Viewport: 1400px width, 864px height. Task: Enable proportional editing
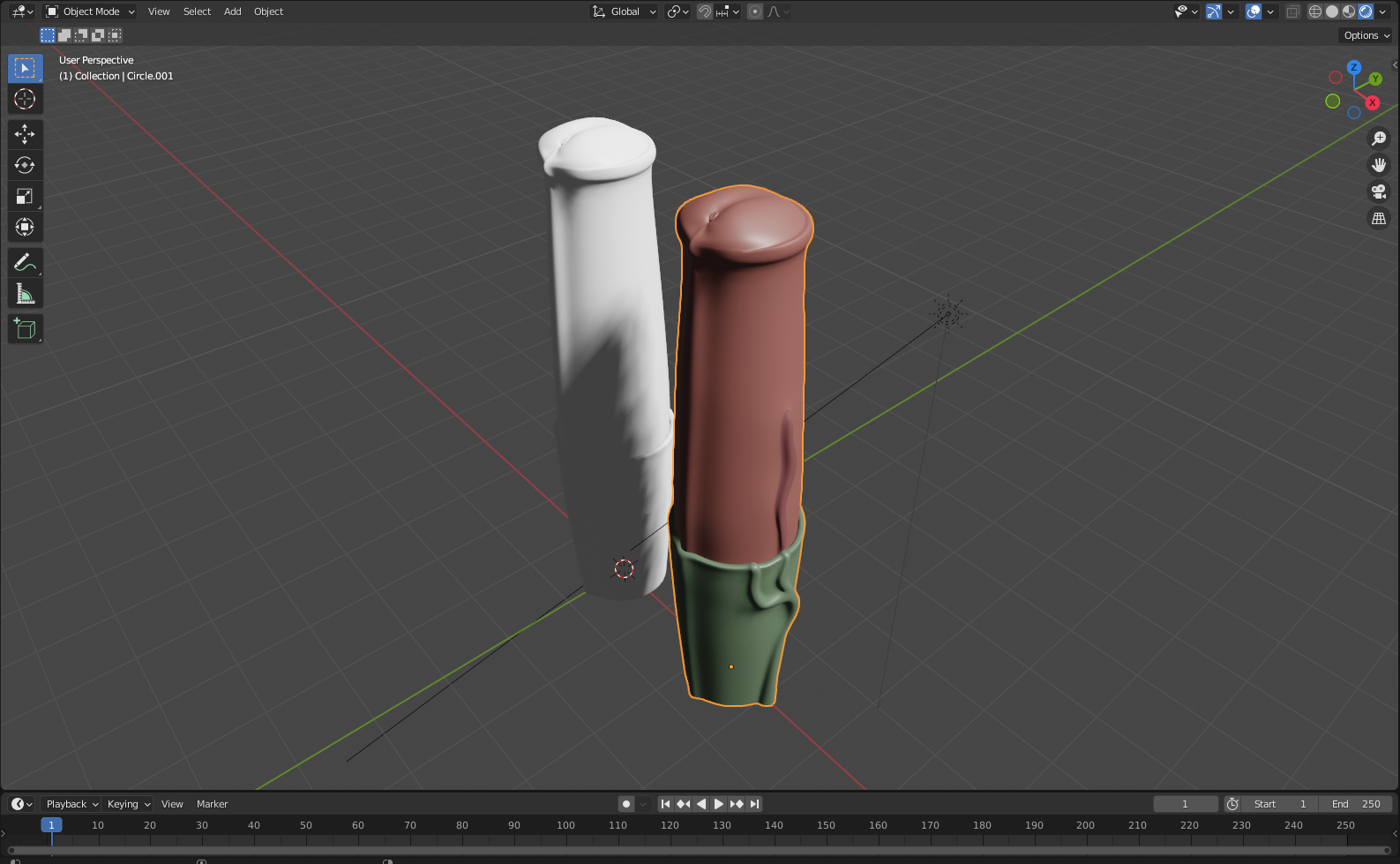tap(755, 11)
